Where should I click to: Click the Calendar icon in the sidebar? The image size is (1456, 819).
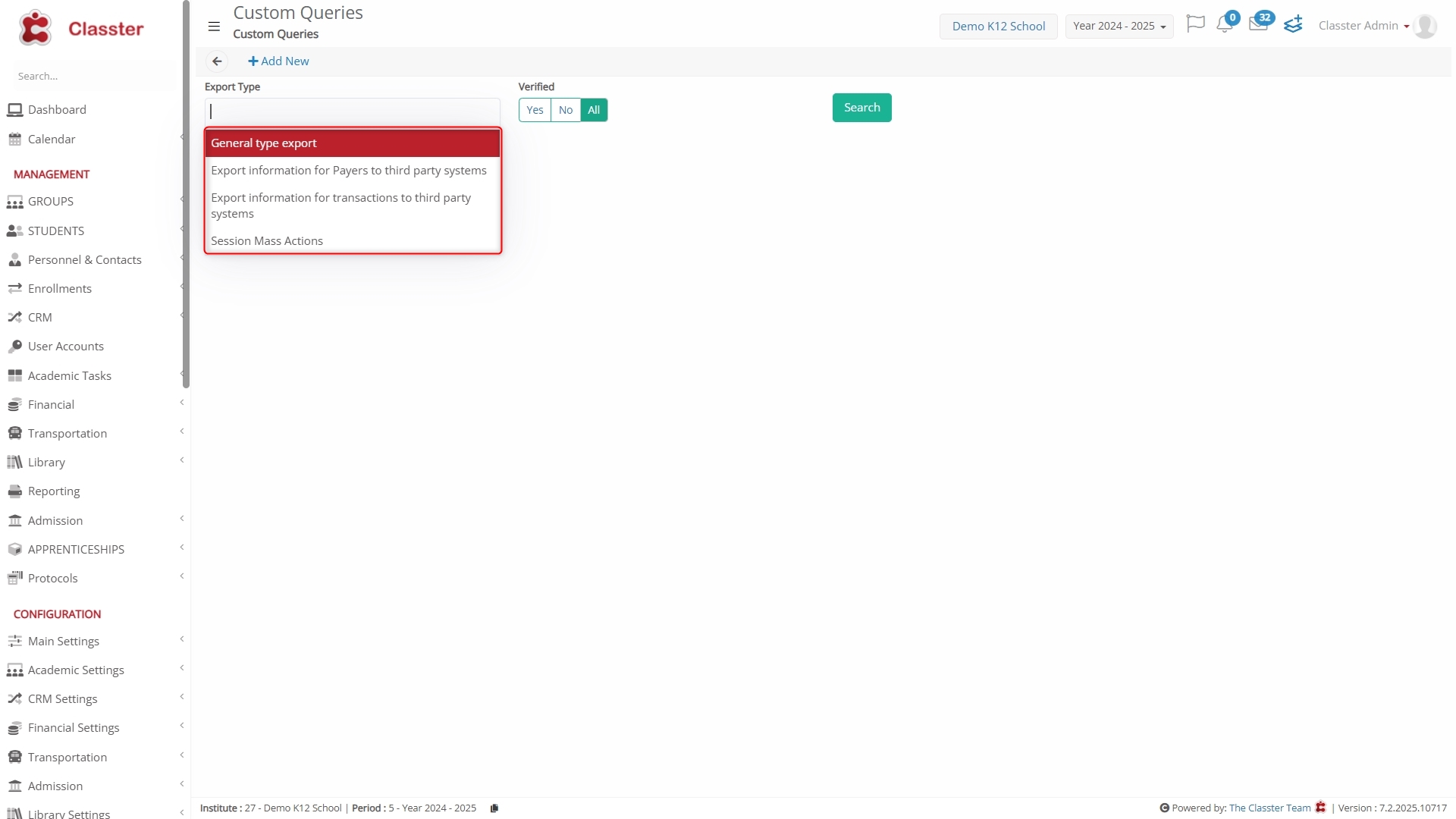tap(14, 140)
